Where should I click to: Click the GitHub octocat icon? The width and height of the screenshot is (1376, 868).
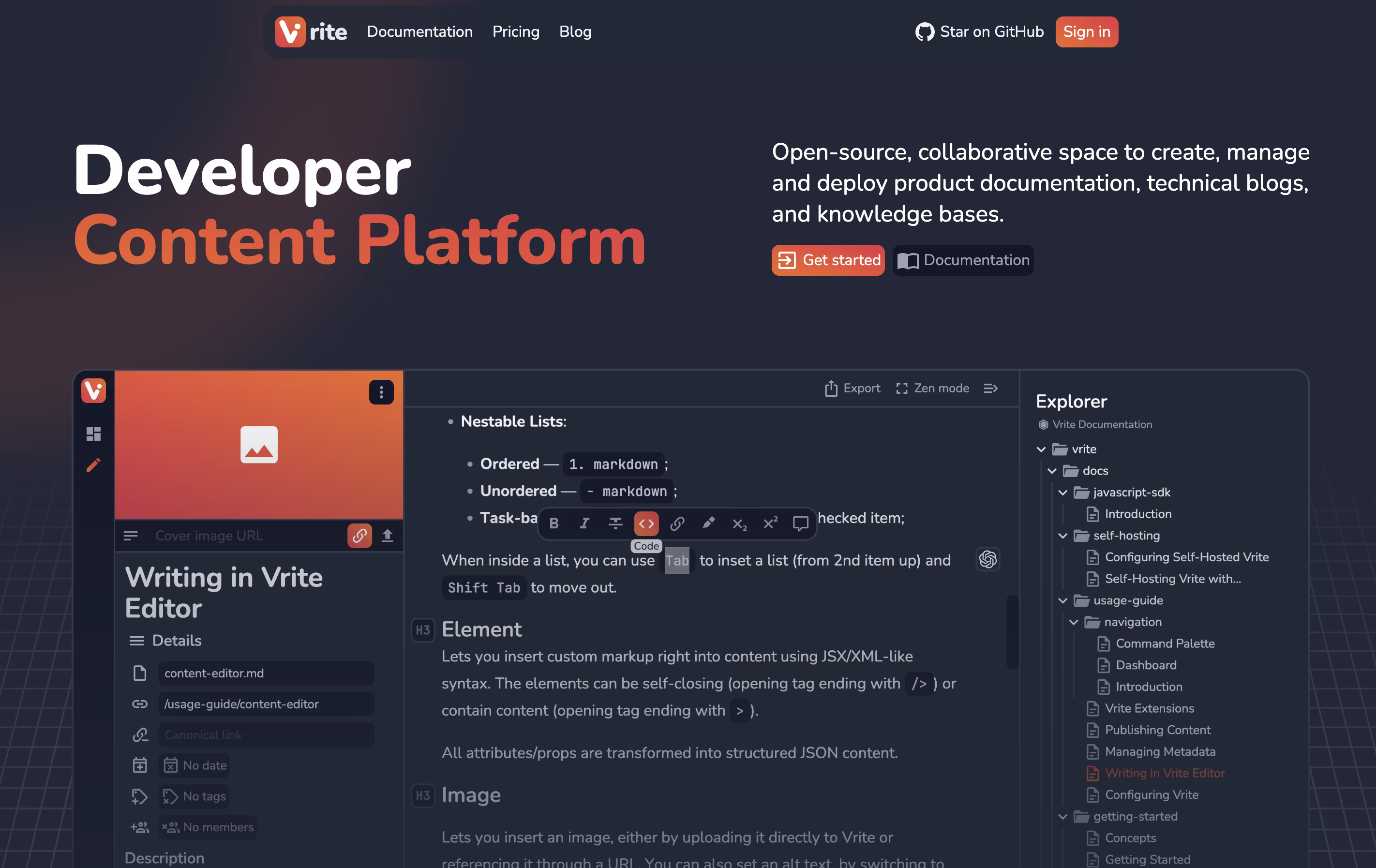point(925,32)
